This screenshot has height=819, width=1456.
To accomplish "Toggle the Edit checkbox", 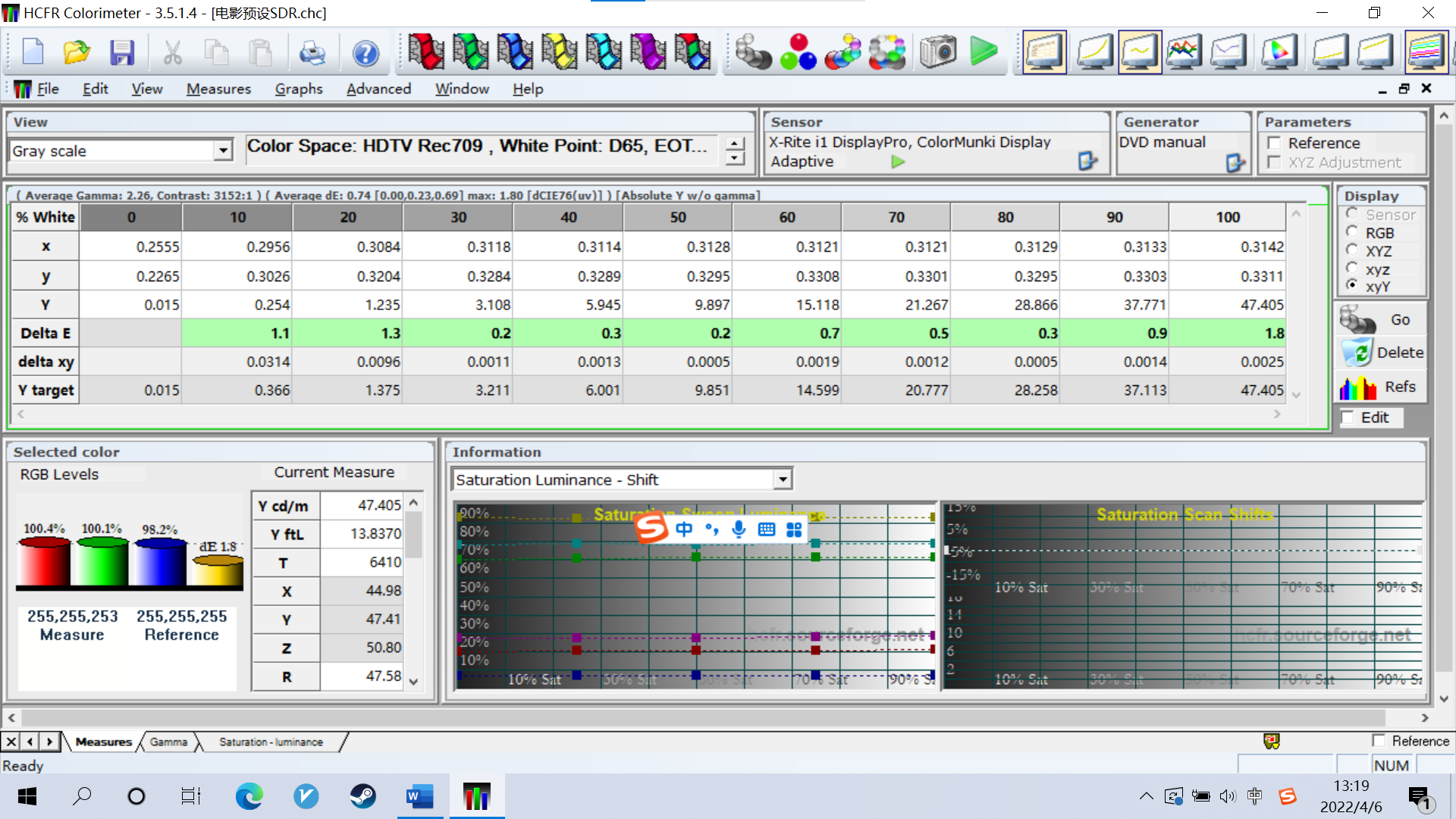I will pos(1348,418).
